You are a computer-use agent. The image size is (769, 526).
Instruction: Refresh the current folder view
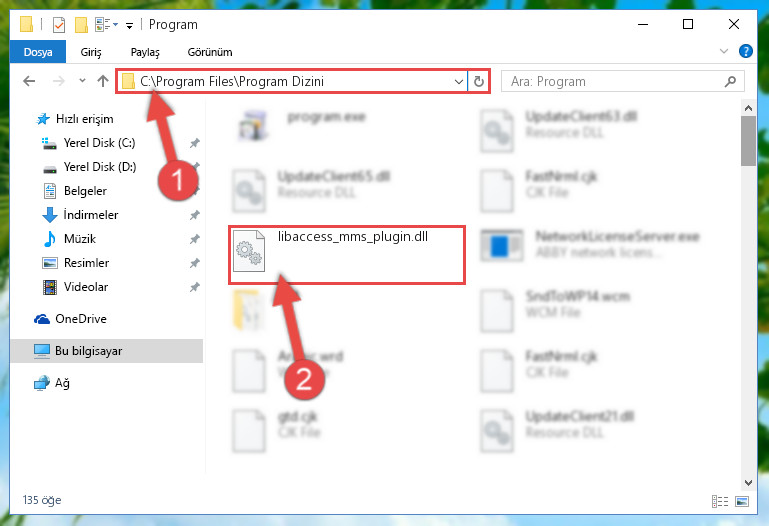[x=479, y=81]
